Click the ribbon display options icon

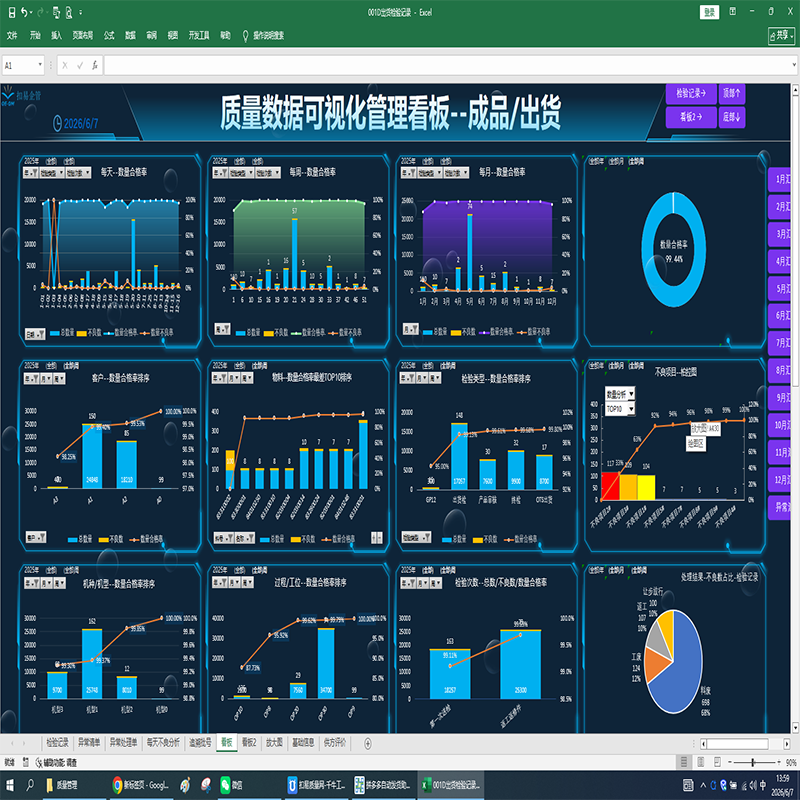[733, 11]
